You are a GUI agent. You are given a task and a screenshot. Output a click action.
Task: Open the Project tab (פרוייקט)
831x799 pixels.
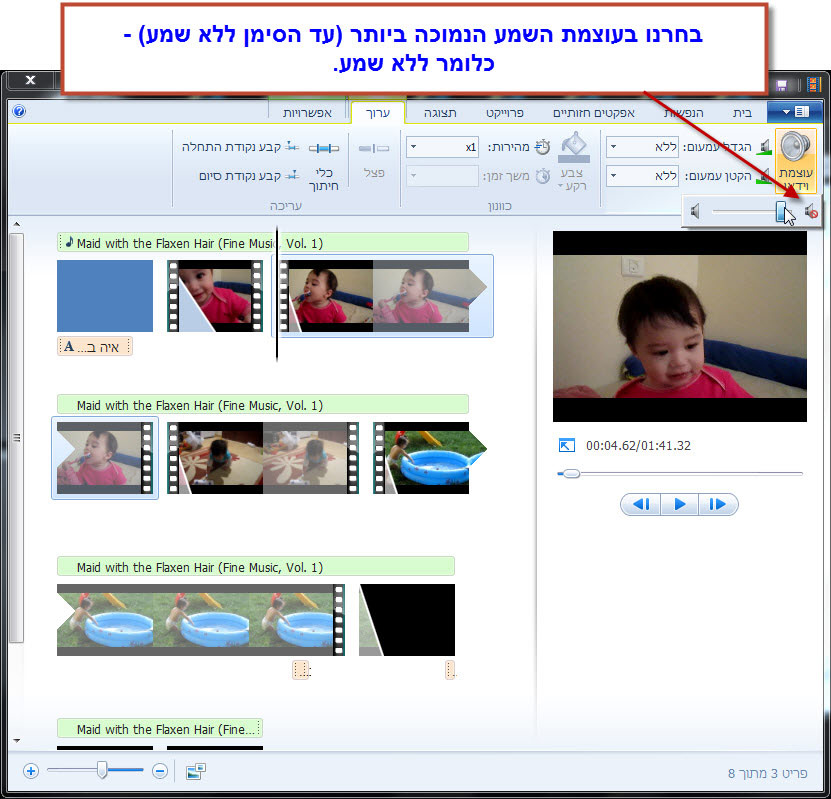(x=505, y=113)
